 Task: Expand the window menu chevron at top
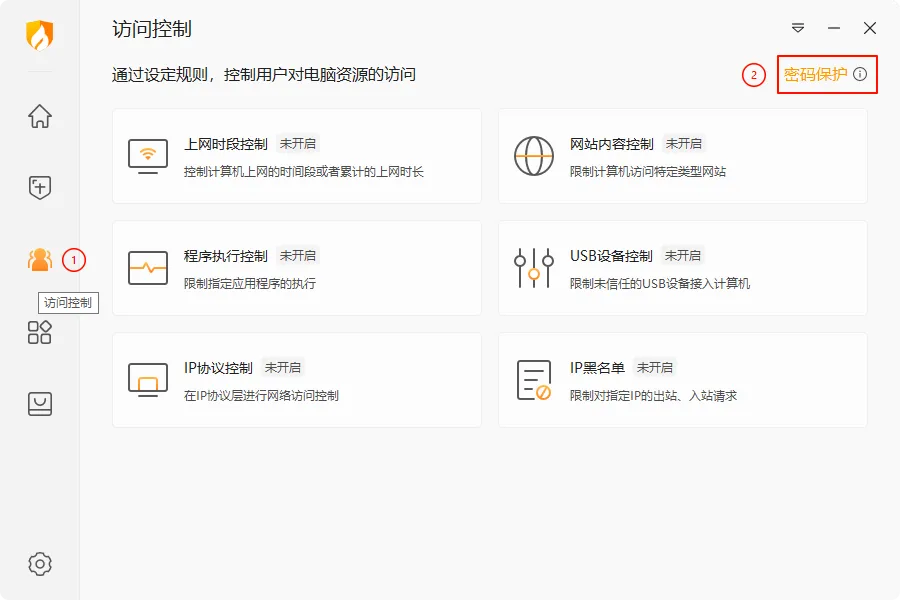[x=797, y=29]
